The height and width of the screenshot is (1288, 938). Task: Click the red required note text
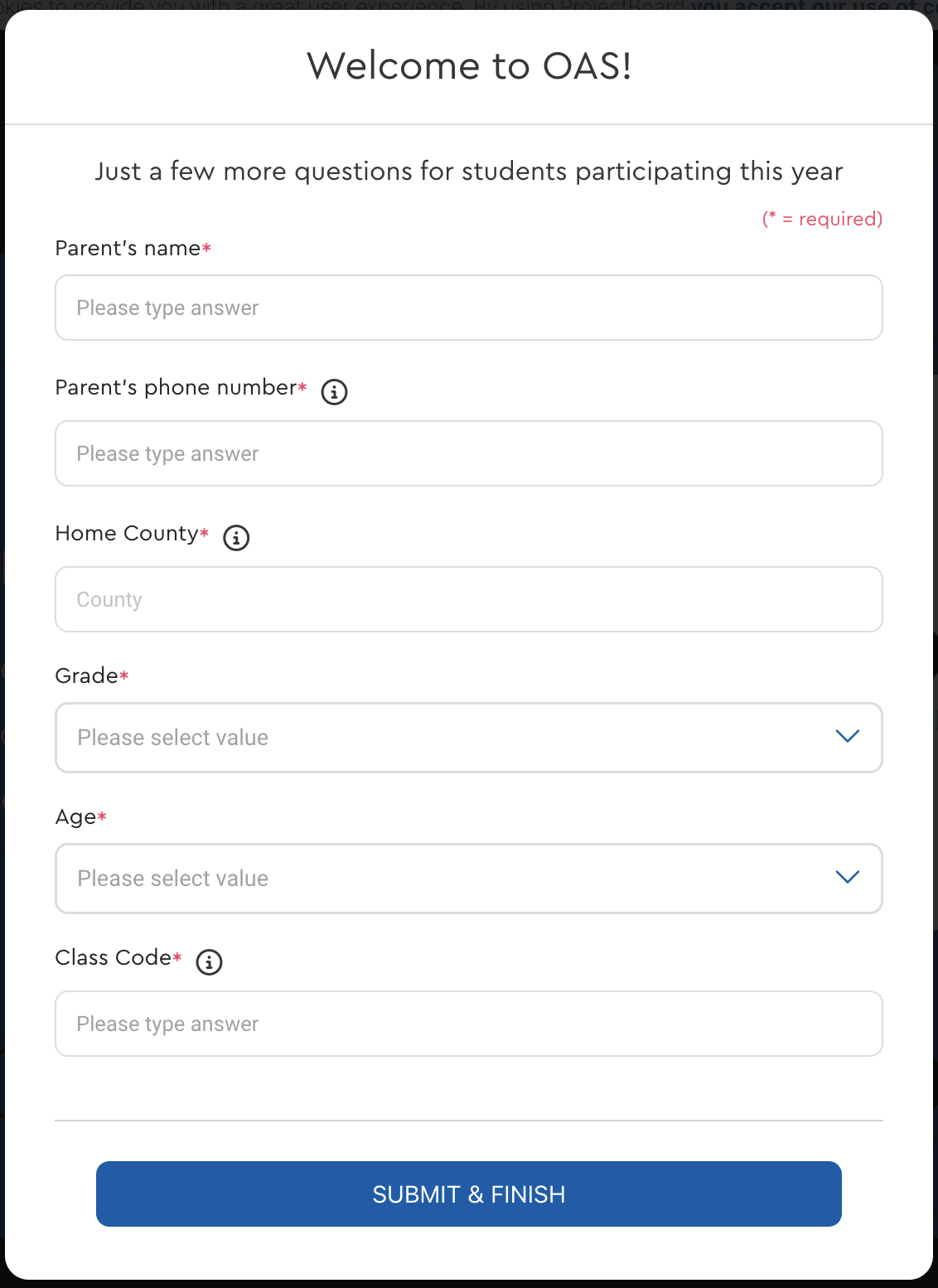(x=823, y=219)
